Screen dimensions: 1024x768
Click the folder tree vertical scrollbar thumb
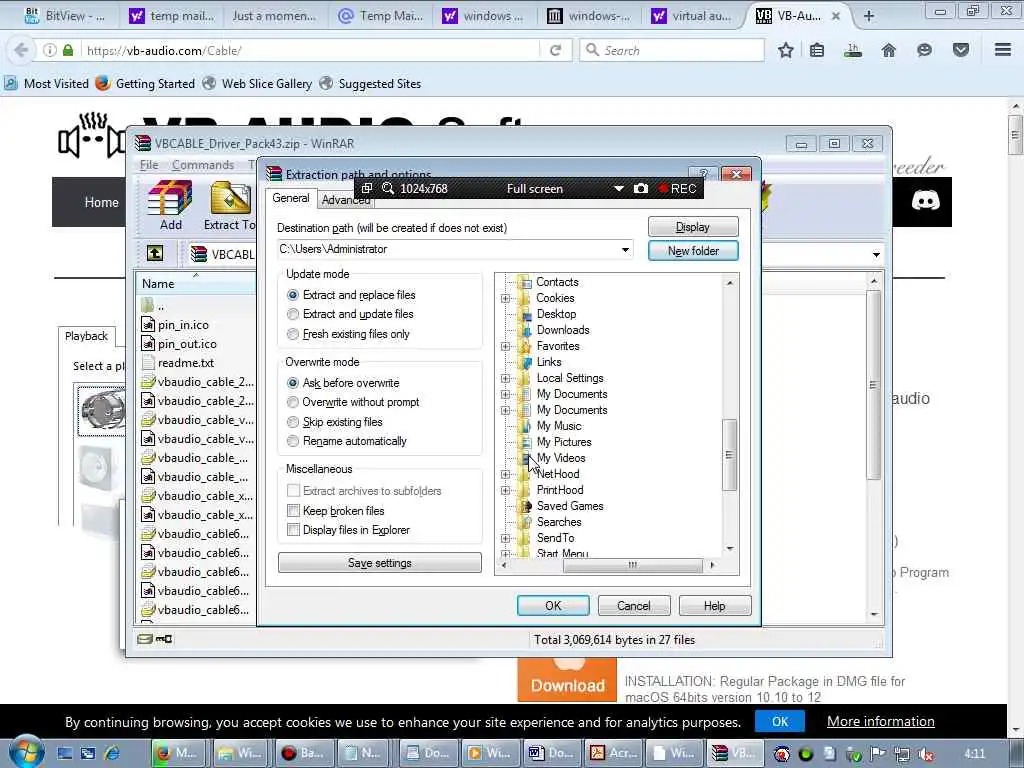coord(729,455)
